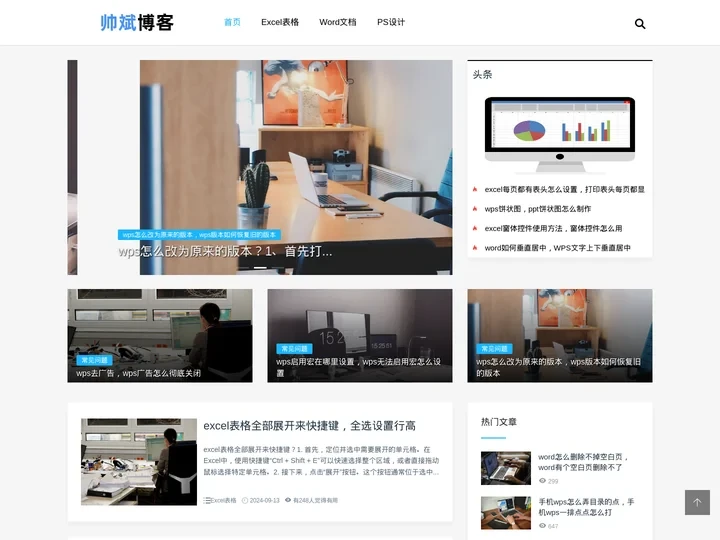Click the 头条 section heading
This screenshot has width=720, height=540.
(x=482, y=74)
